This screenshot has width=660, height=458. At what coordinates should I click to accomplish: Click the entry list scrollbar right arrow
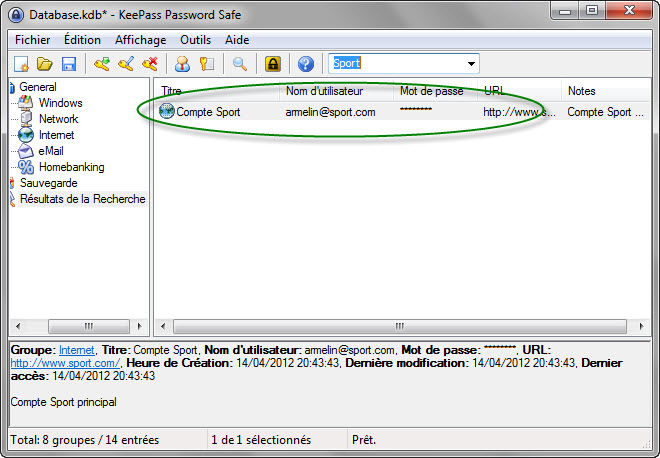641,326
